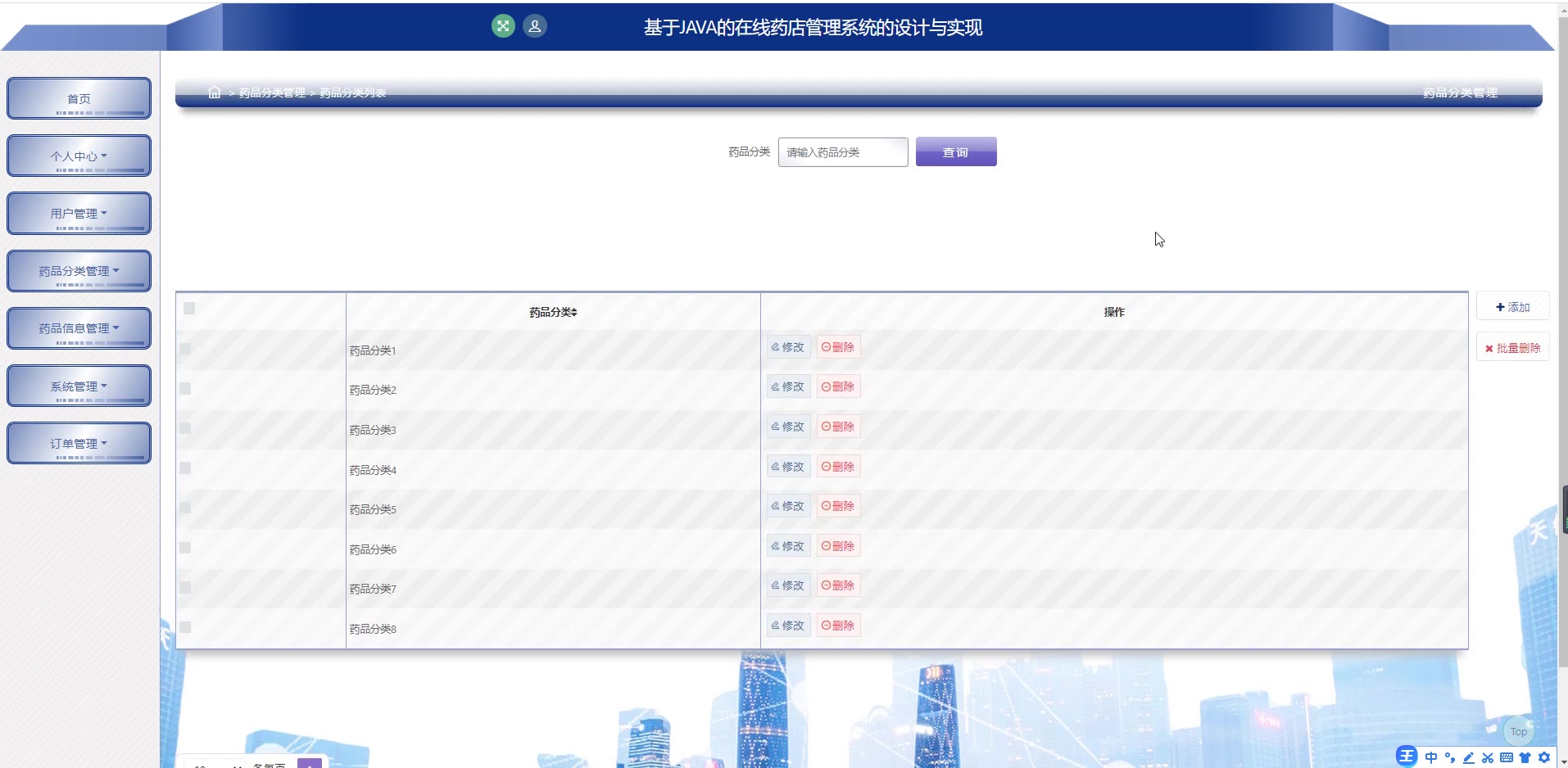Click the green fullscreen toggle icon in header
Image resolution: width=1568 pixels, height=768 pixels.
503,26
